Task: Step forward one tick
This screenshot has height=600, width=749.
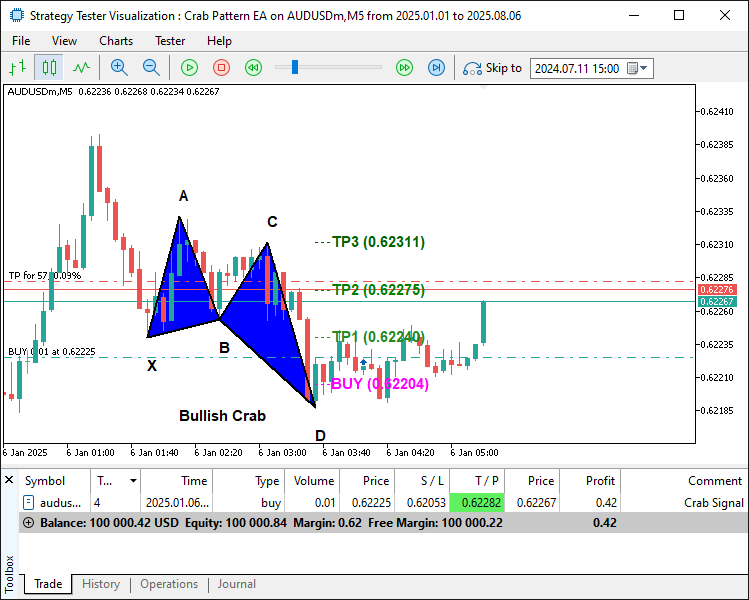Action: click(x=436, y=68)
